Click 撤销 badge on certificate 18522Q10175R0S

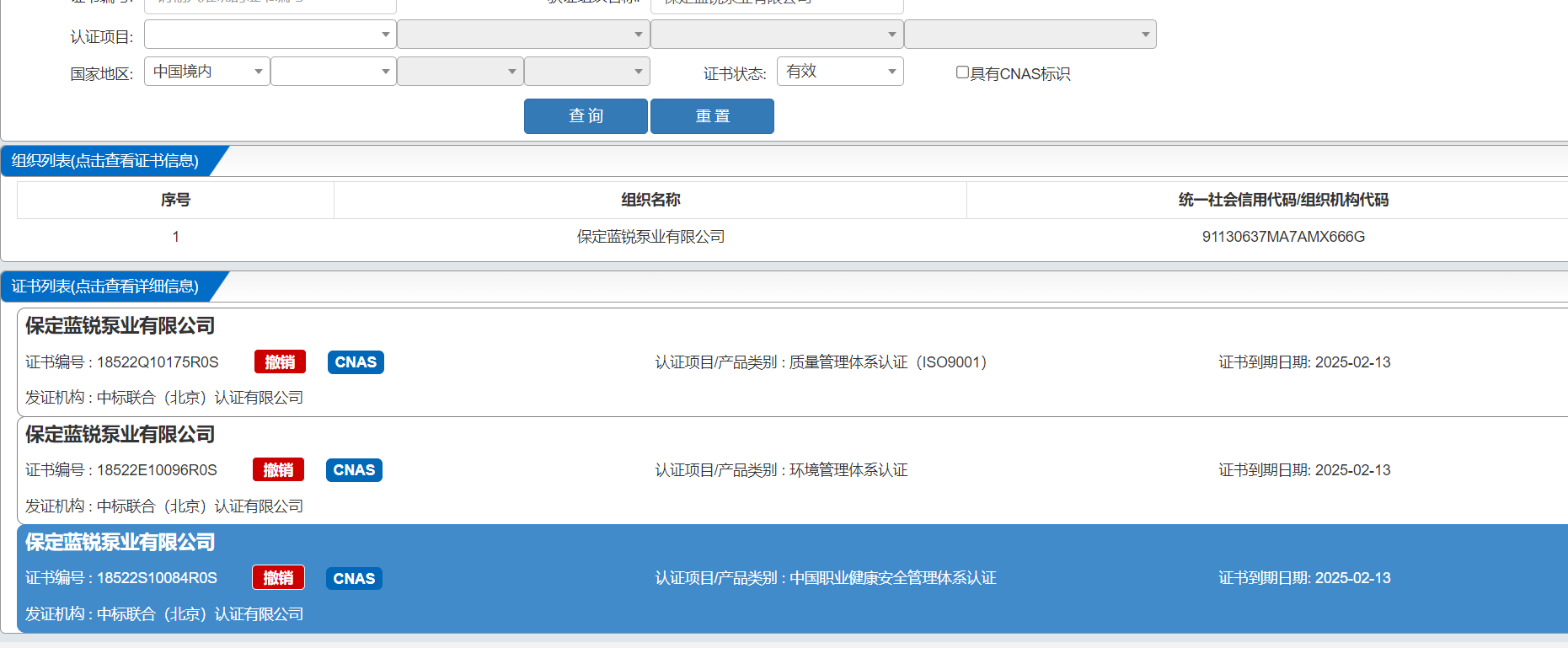(x=280, y=362)
